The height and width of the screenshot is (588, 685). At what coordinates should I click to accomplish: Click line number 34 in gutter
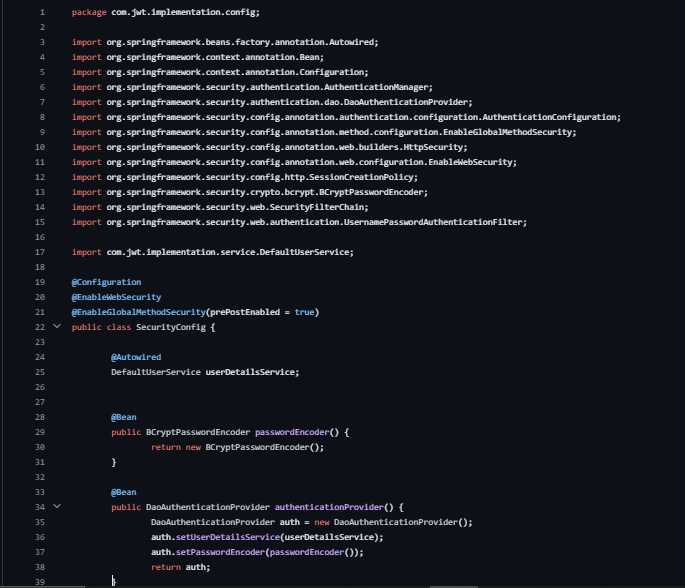(40, 507)
